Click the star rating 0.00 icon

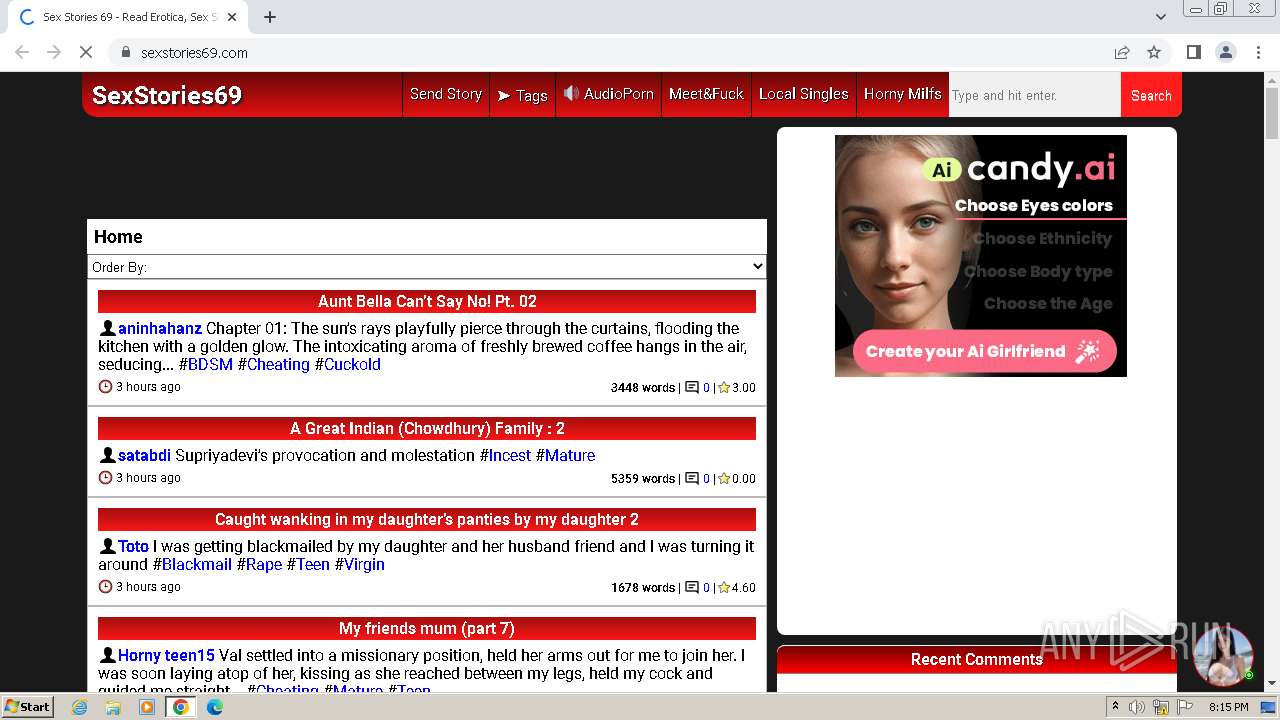coord(724,478)
